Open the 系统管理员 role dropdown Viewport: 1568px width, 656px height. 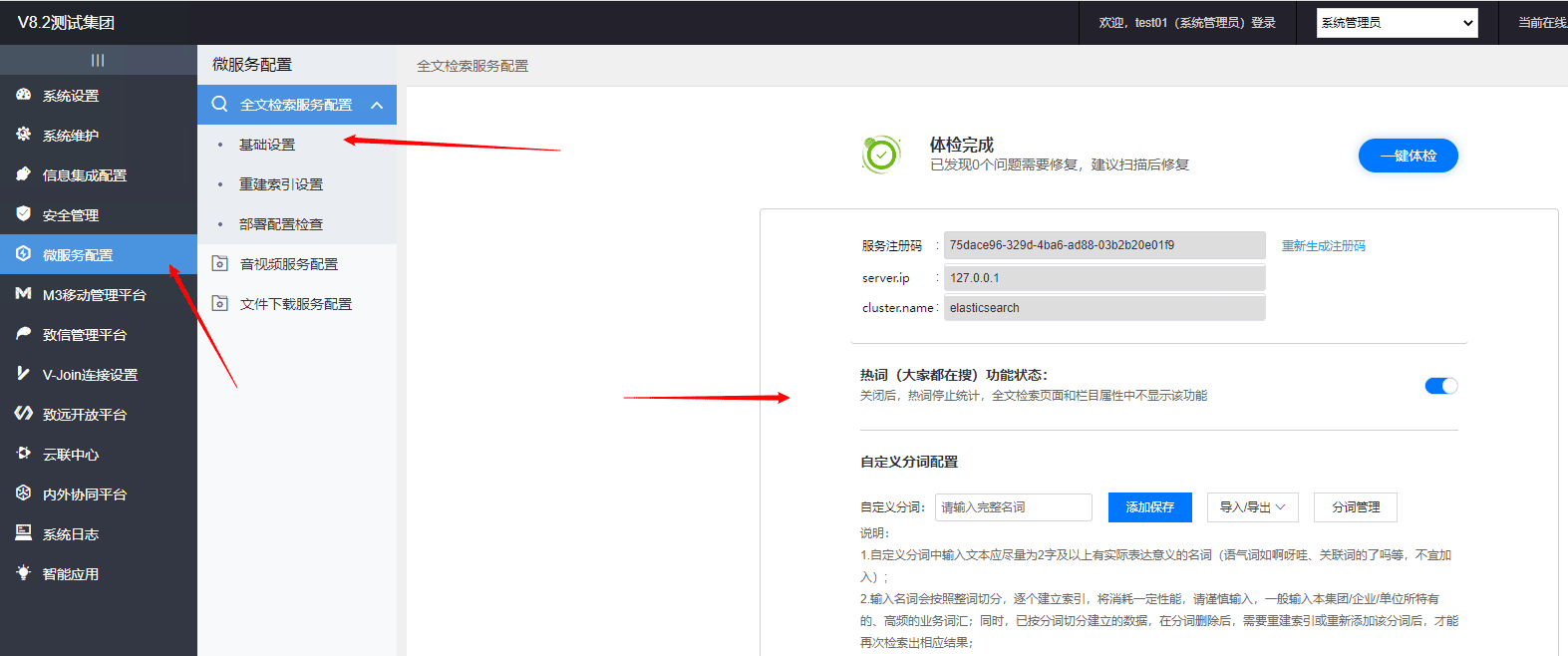[1397, 22]
